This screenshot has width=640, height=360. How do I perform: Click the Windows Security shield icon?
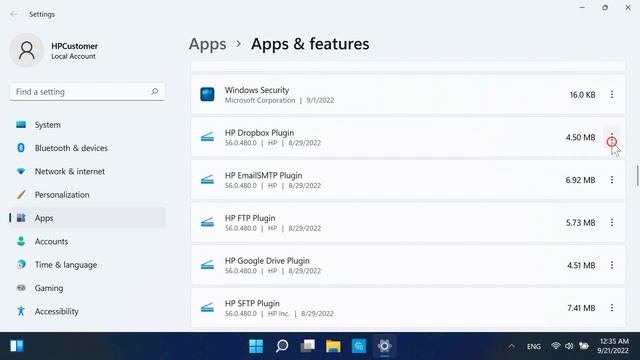207,95
